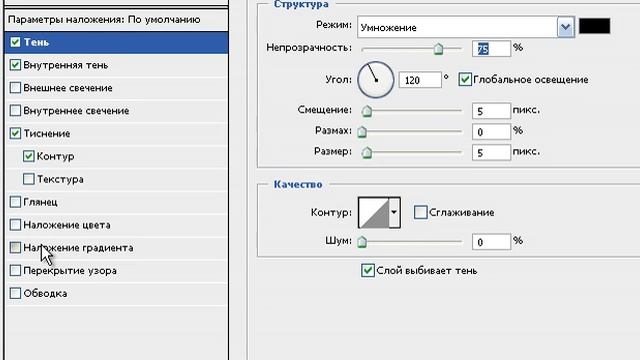Image resolution: width=640 pixels, height=360 pixels.
Task: Click the Смещение value field
Action: point(491,111)
